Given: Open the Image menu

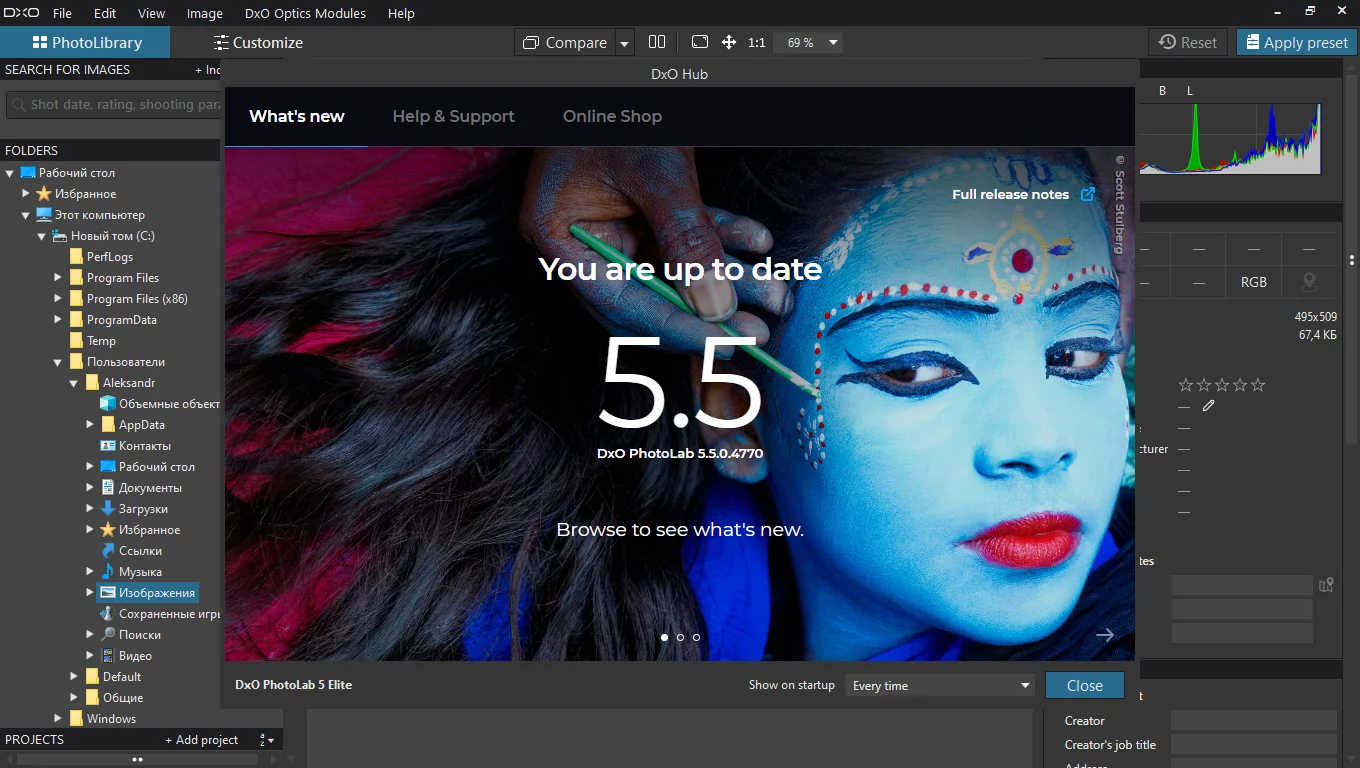Looking at the screenshot, I should pyautogui.click(x=205, y=13).
